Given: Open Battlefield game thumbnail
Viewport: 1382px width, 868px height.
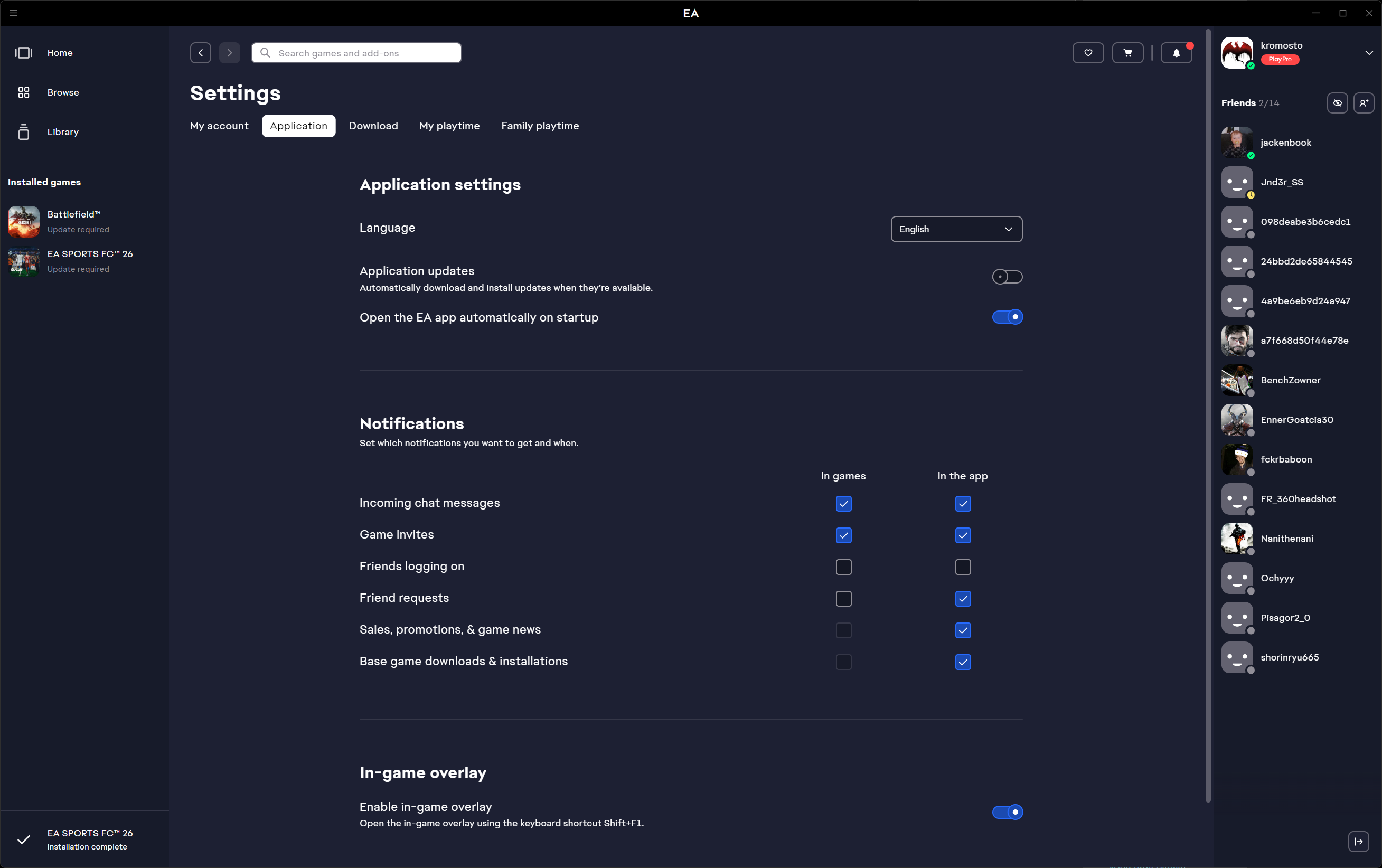Looking at the screenshot, I should click(24, 221).
